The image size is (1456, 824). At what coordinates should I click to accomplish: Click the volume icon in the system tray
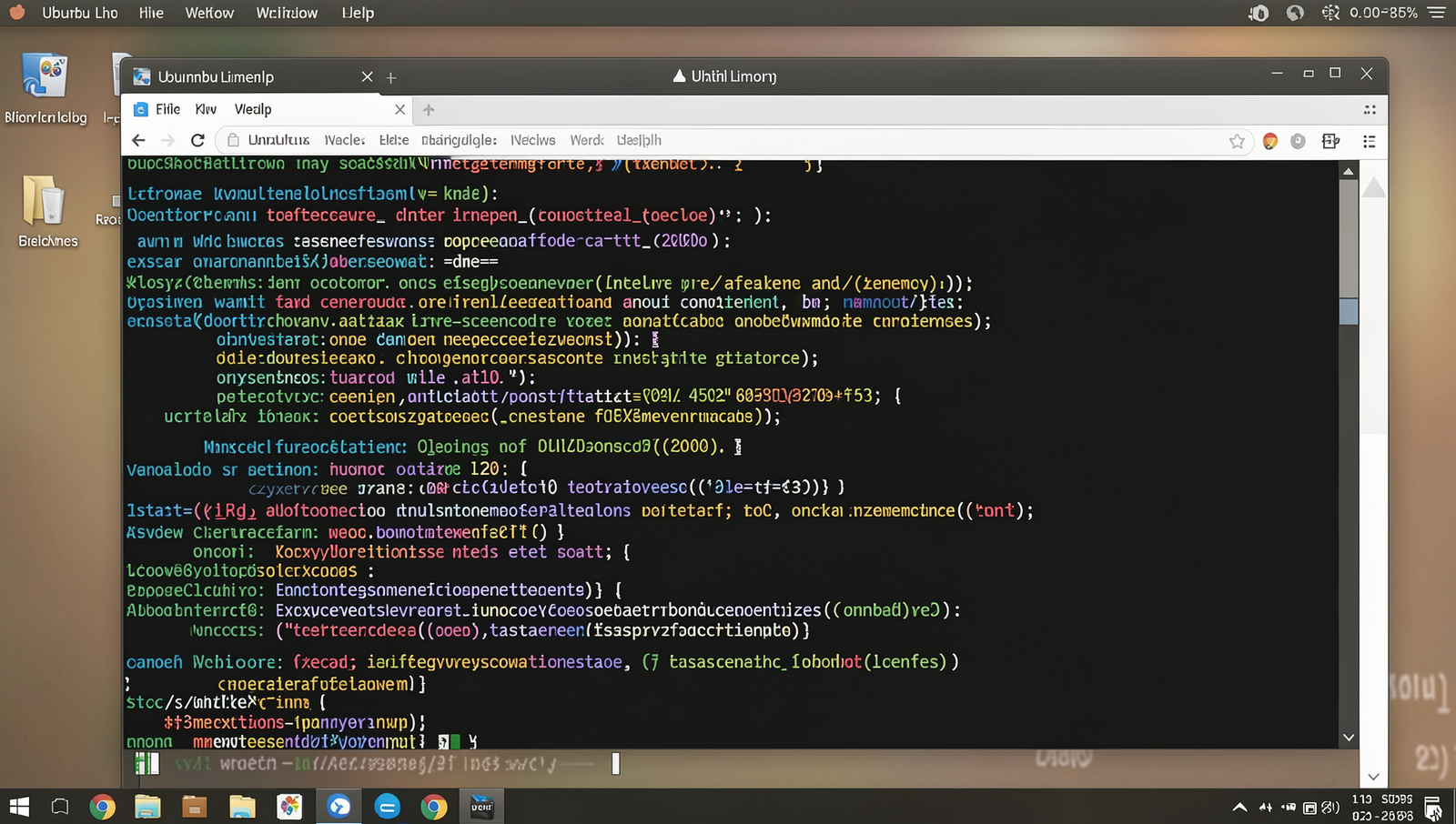[x=1330, y=807]
